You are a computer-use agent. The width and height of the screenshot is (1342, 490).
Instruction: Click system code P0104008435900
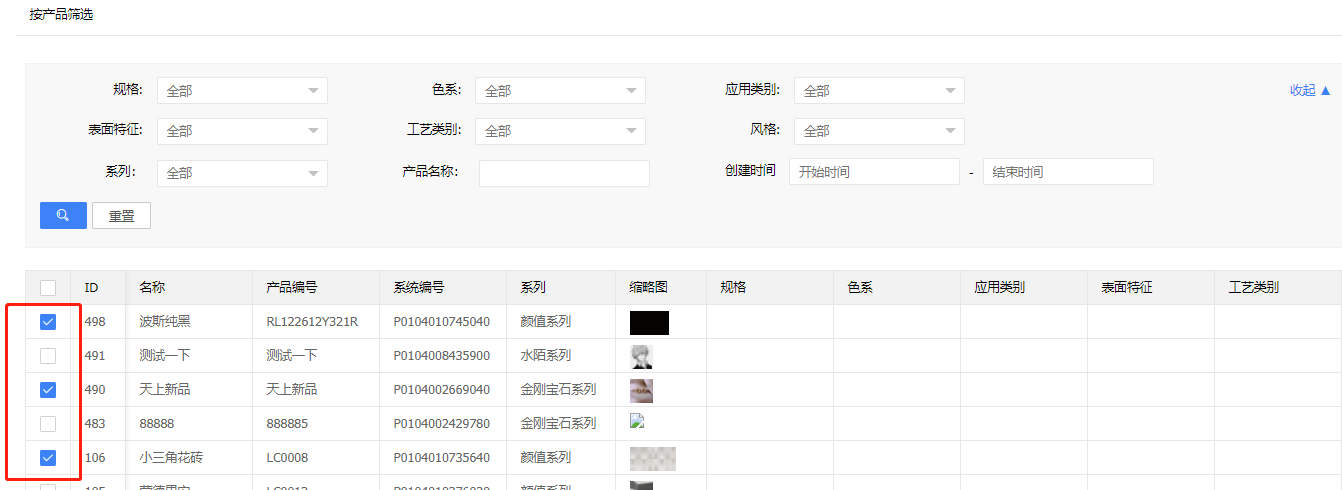(442, 356)
